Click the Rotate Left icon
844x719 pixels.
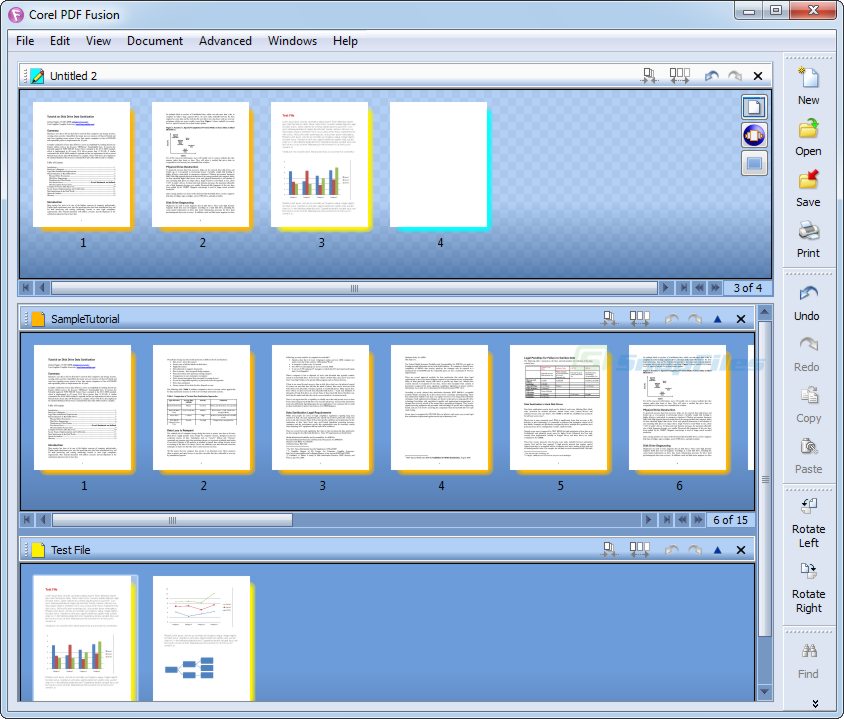(808, 506)
